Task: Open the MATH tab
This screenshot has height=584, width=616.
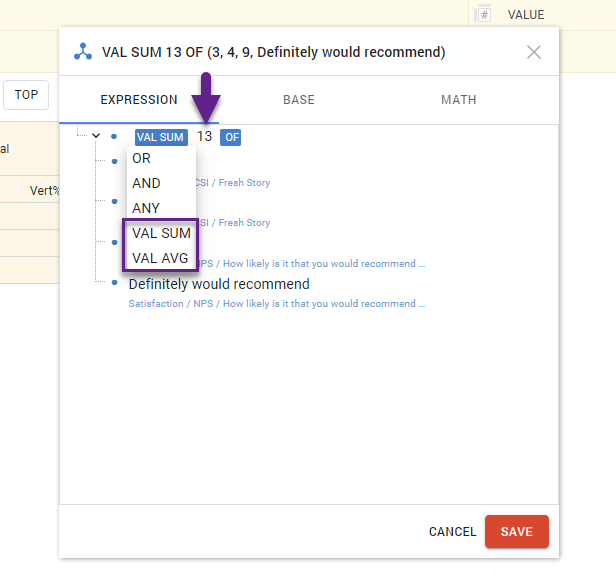Action: pos(458,100)
